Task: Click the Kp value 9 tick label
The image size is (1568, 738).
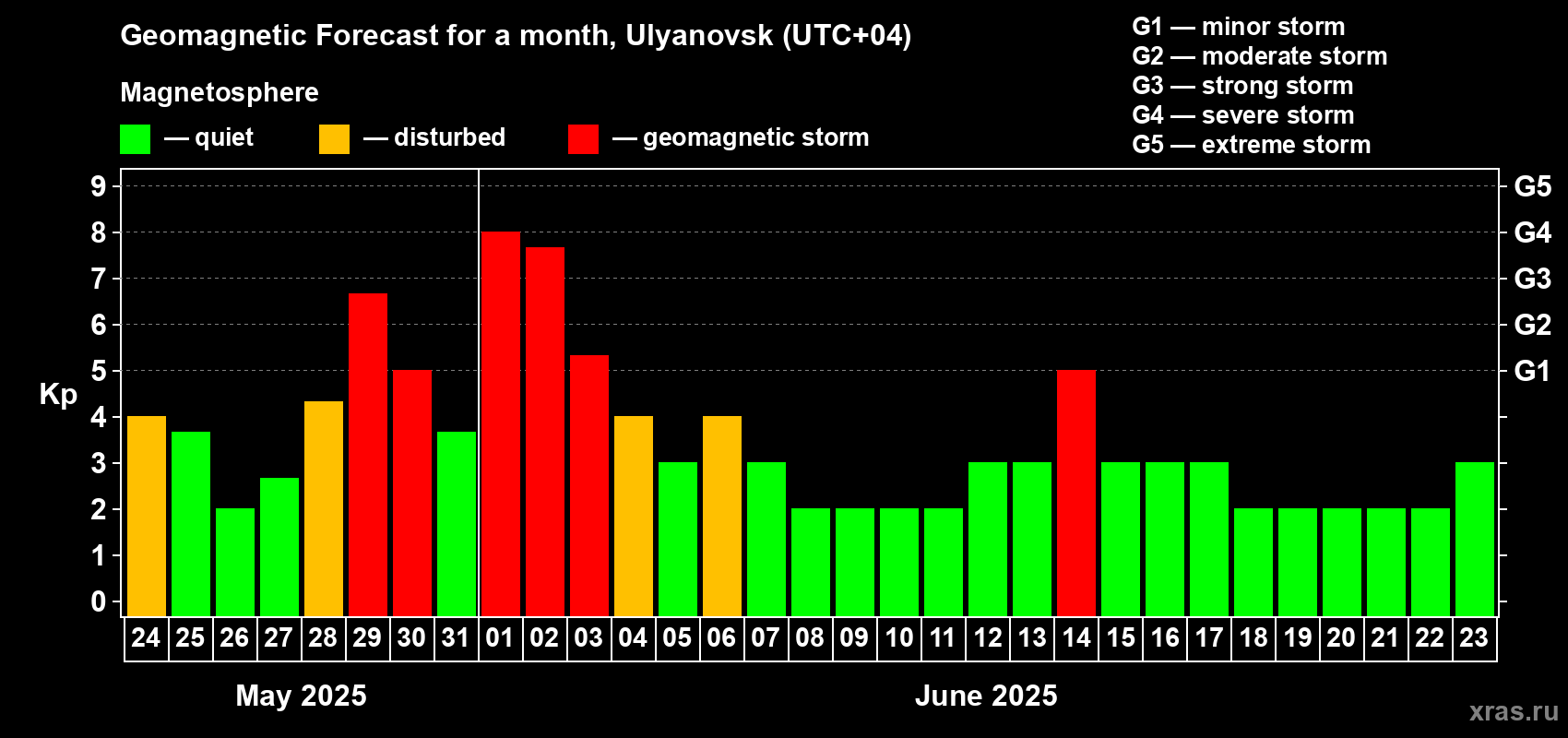Action: 99,186
